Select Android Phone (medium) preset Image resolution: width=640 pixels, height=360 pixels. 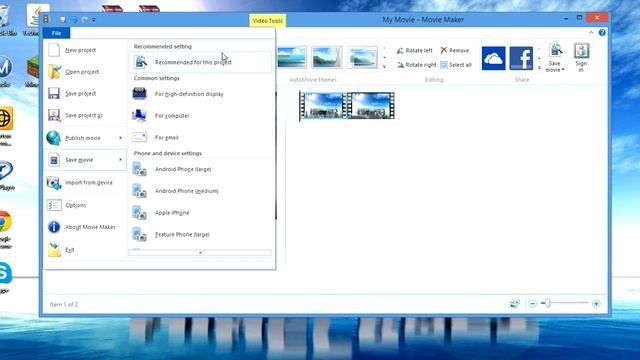[200, 191]
